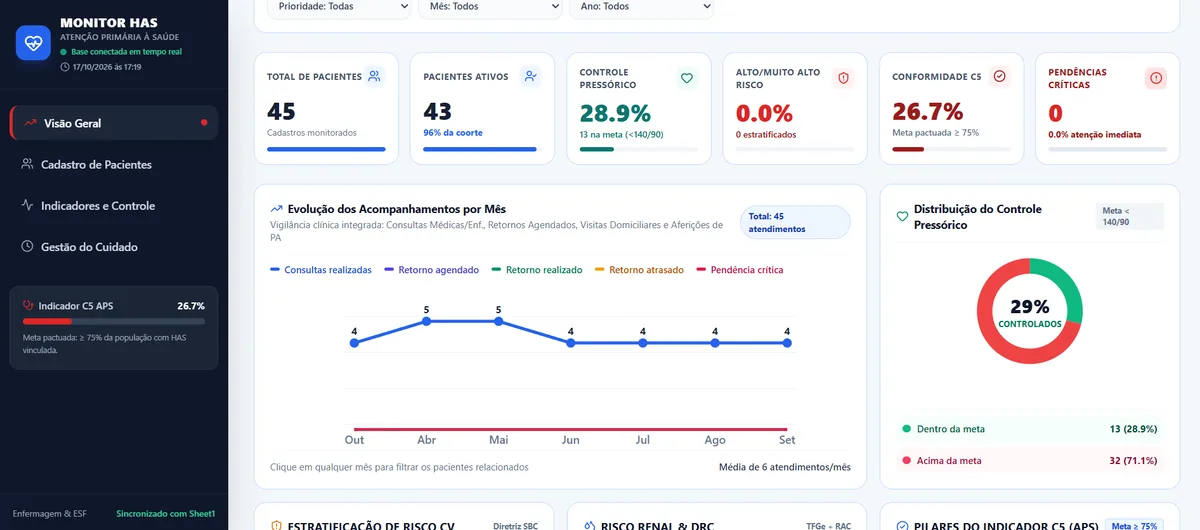The width and height of the screenshot is (1200, 530).
Task: Open Indicadores e Controle section
Action: point(114,205)
